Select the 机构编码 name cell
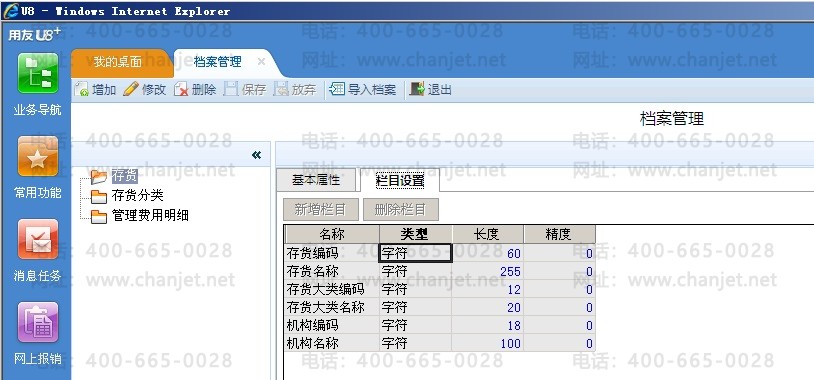This screenshot has width=814, height=380. click(332, 325)
